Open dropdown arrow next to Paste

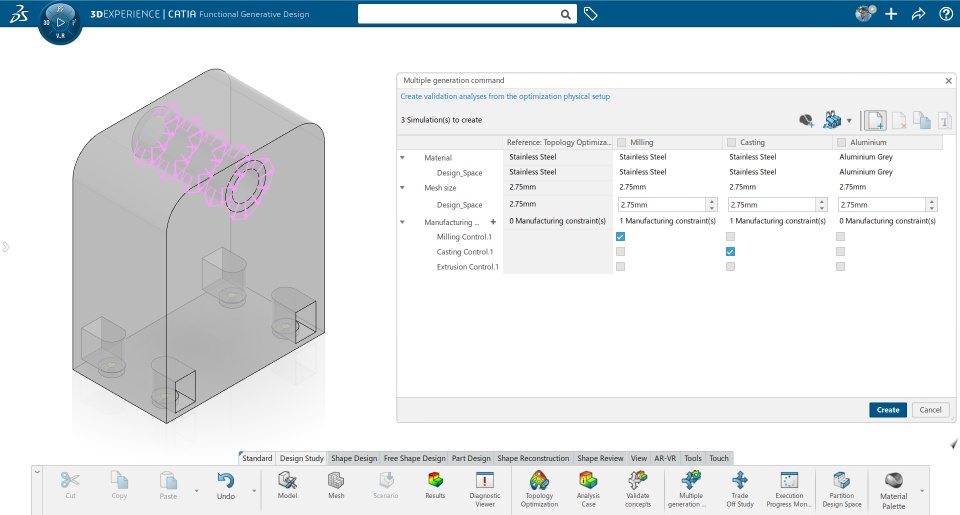(197, 491)
